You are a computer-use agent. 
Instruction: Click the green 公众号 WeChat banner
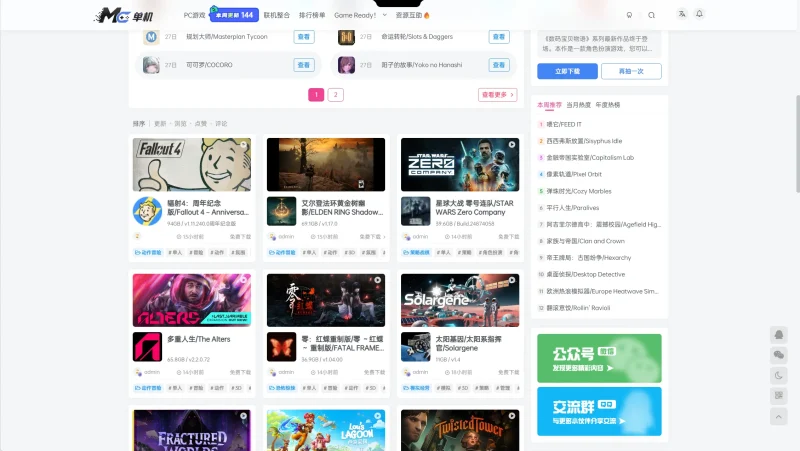coord(599,358)
